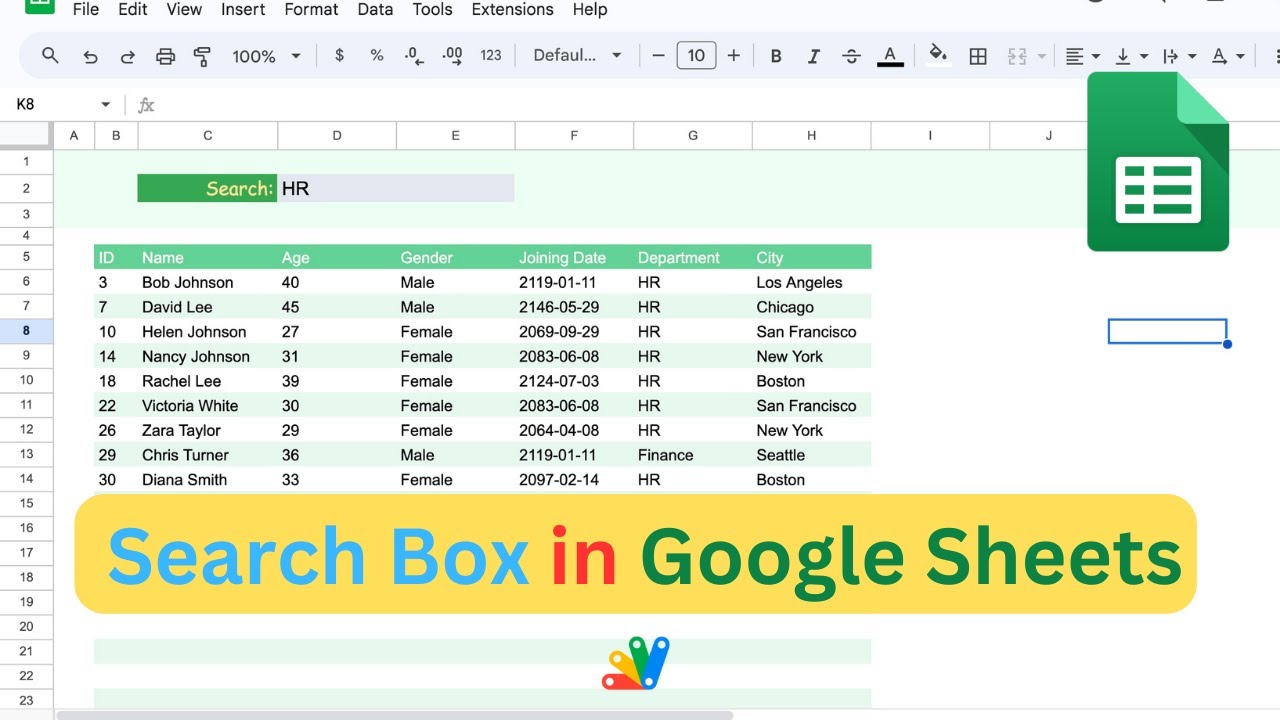This screenshot has height=720, width=1280.
Task: Open more number formats (123)
Action: coord(491,56)
